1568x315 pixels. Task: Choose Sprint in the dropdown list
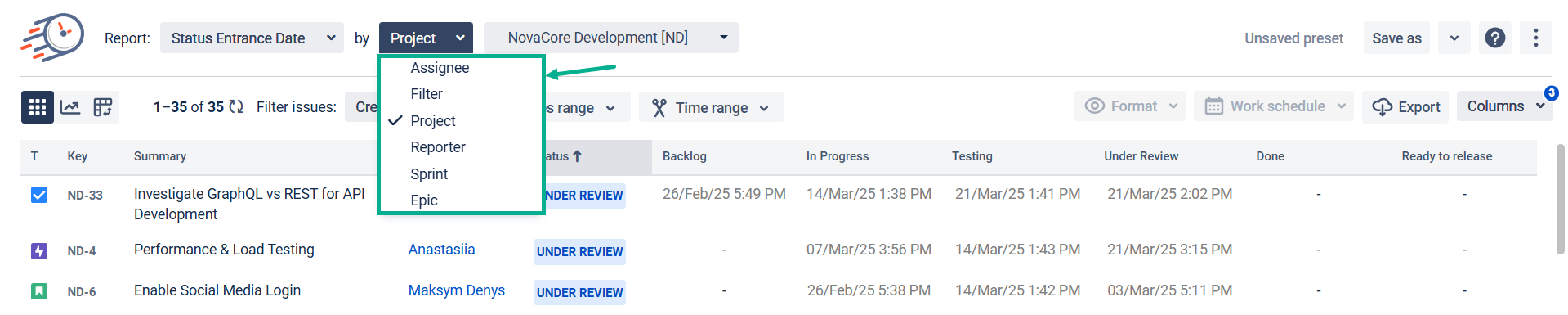[x=429, y=174]
